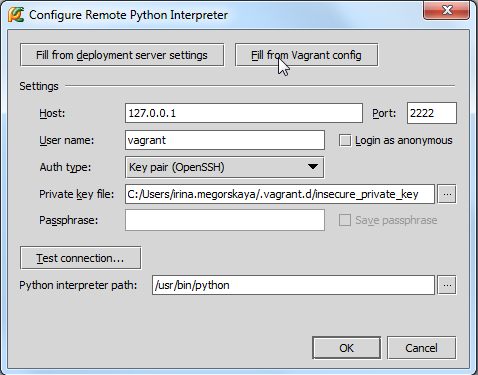Open the Auth type combo box
The image size is (478, 375).
tap(225, 167)
